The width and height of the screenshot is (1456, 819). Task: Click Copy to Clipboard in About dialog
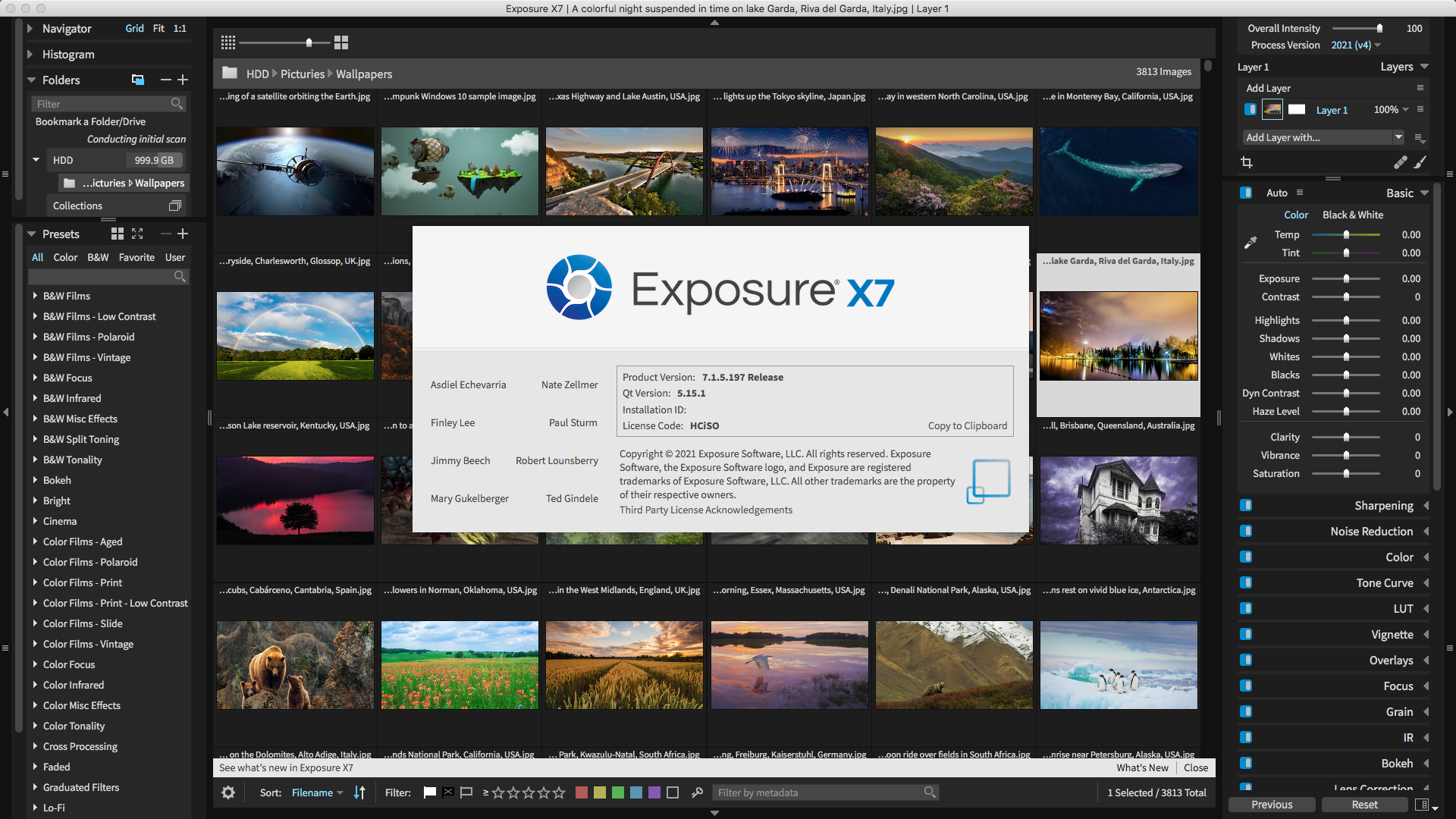(967, 425)
